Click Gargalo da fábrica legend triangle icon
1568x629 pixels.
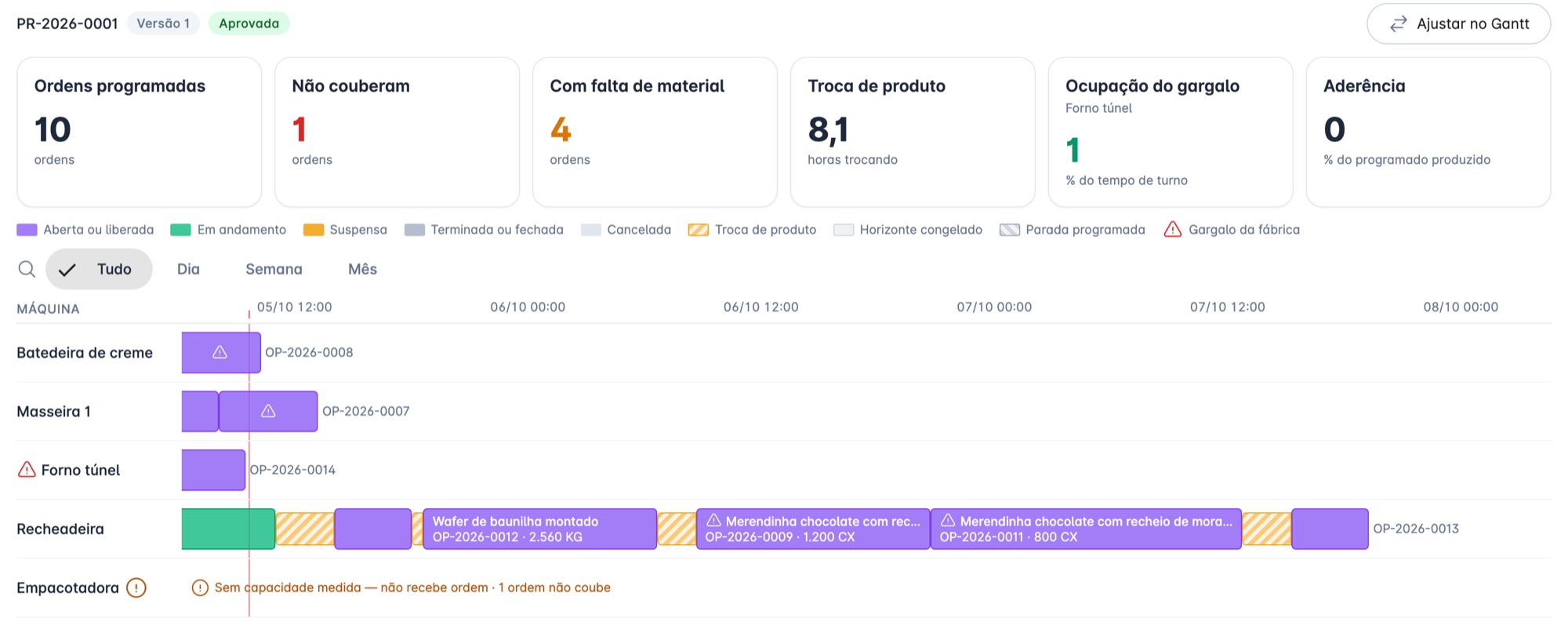pos(1172,229)
